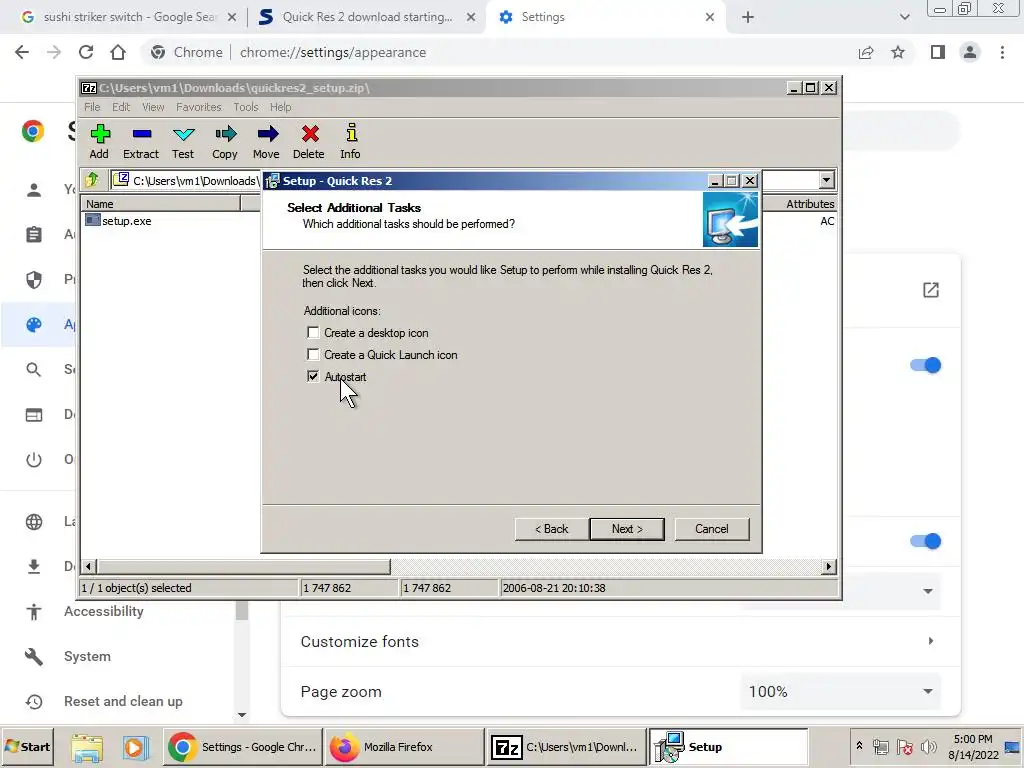1024x768 pixels.
Task: Open a new Chrome tab
Action: [x=748, y=17]
